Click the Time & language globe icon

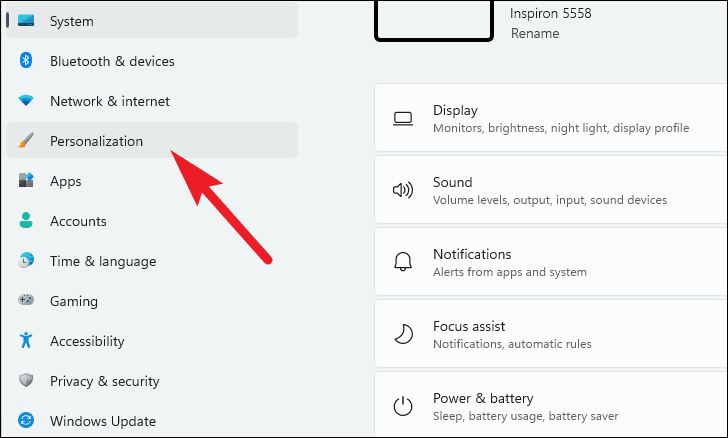[27, 261]
